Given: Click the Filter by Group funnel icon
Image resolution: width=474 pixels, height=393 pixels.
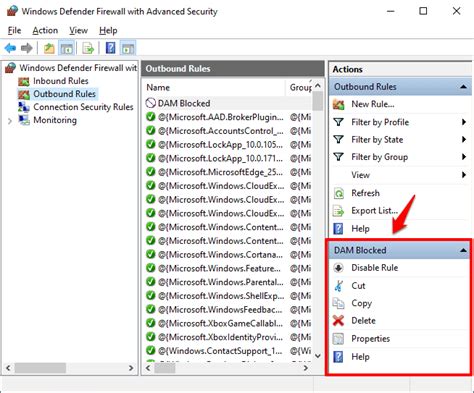Looking at the screenshot, I should pos(338,157).
